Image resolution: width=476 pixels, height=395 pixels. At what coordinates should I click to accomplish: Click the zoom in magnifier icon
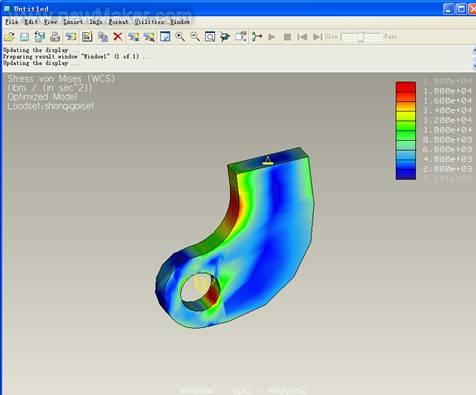180,36
